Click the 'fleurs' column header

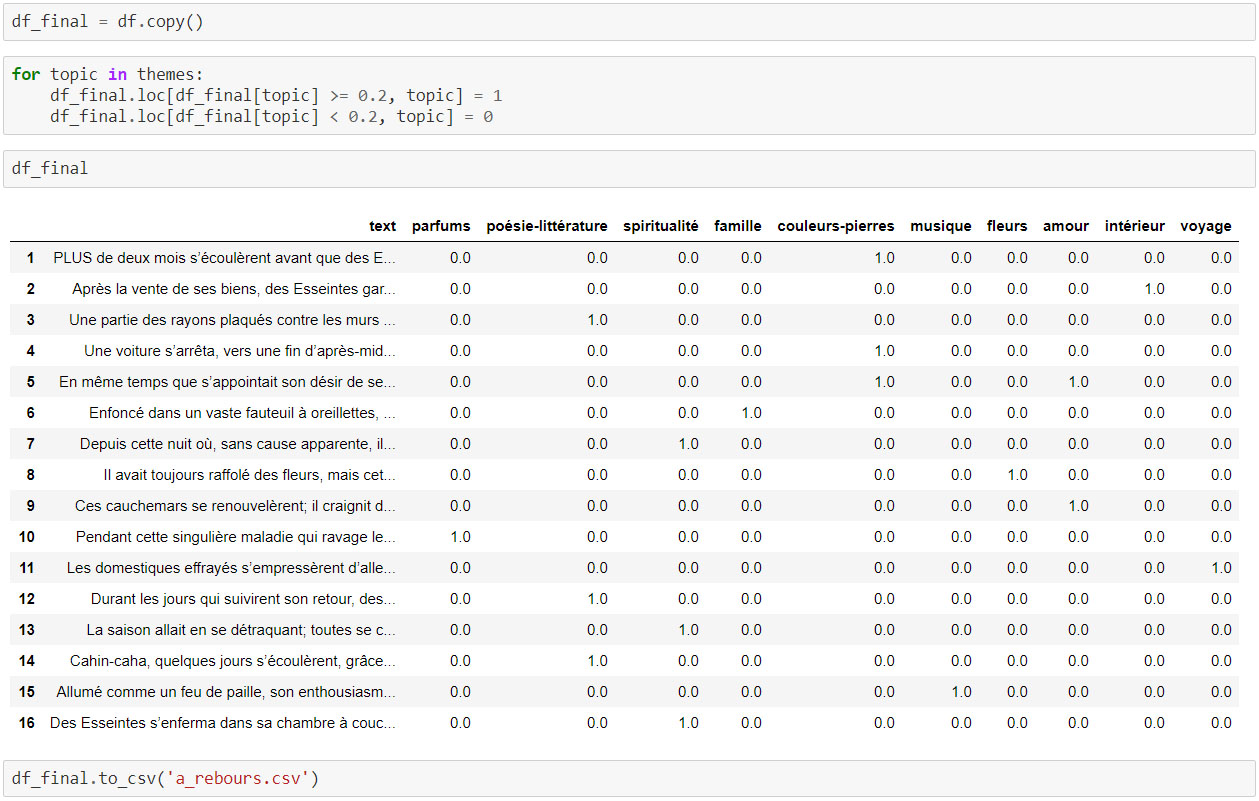[1007, 226]
